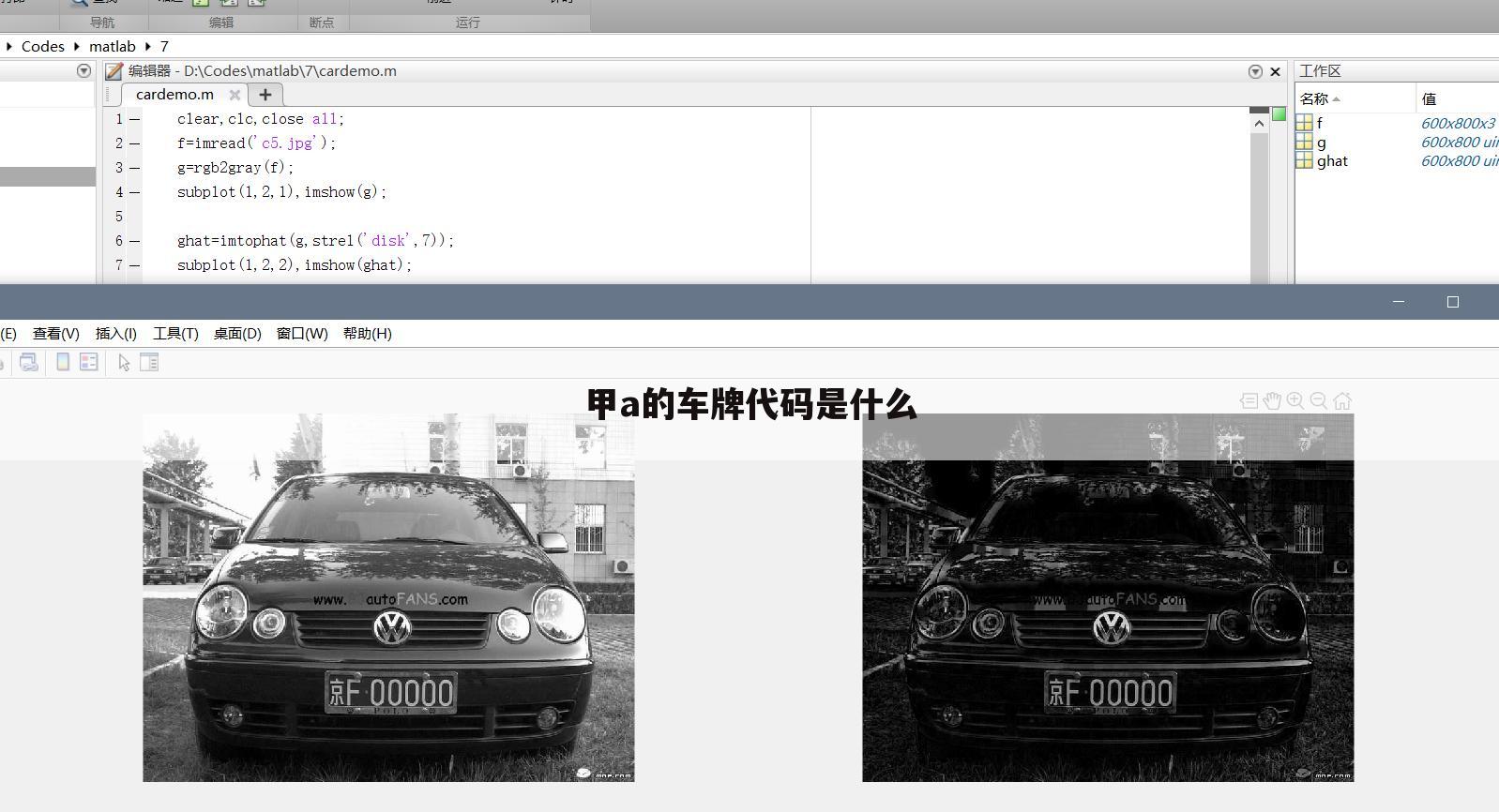Click the top-hat car image in right subplot
This screenshot has width=1499, height=812.
(x=1108, y=597)
